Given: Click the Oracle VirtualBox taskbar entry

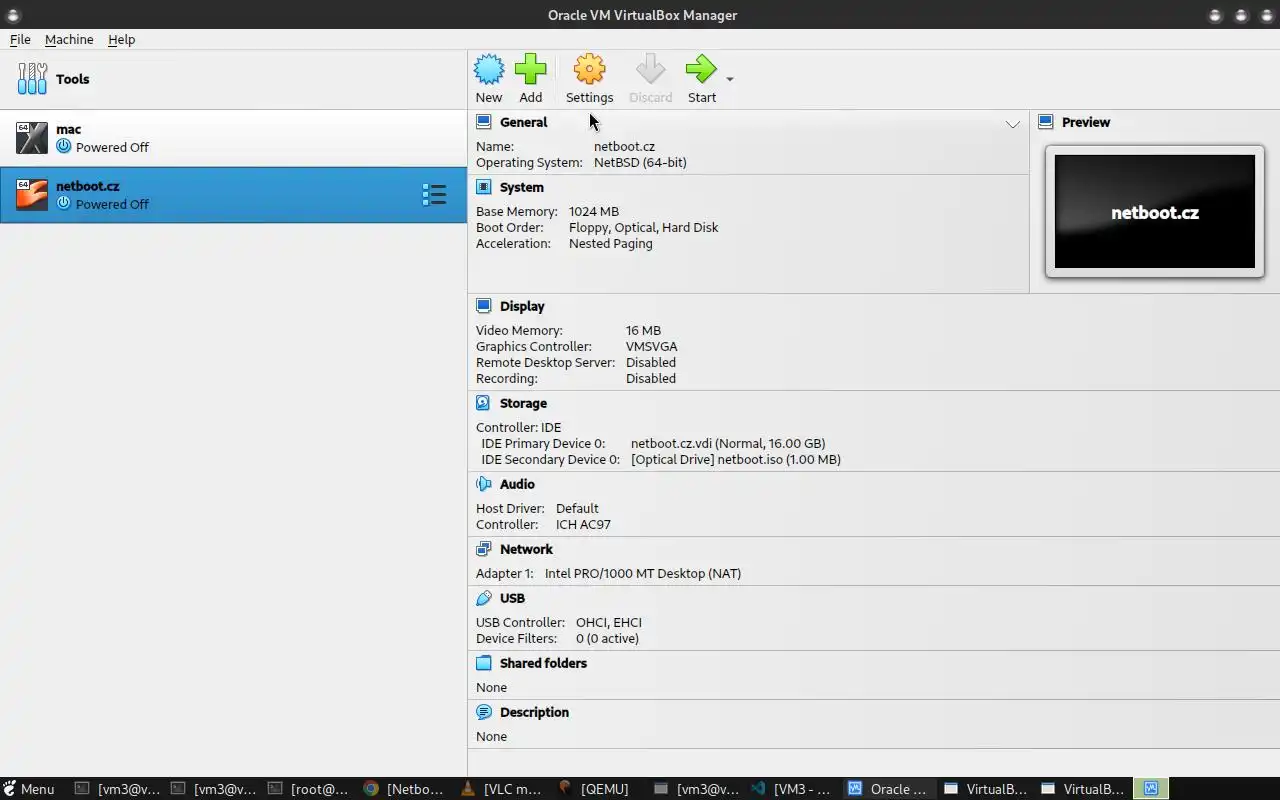Looking at the screenshot, I should click(x=889, y=788).
